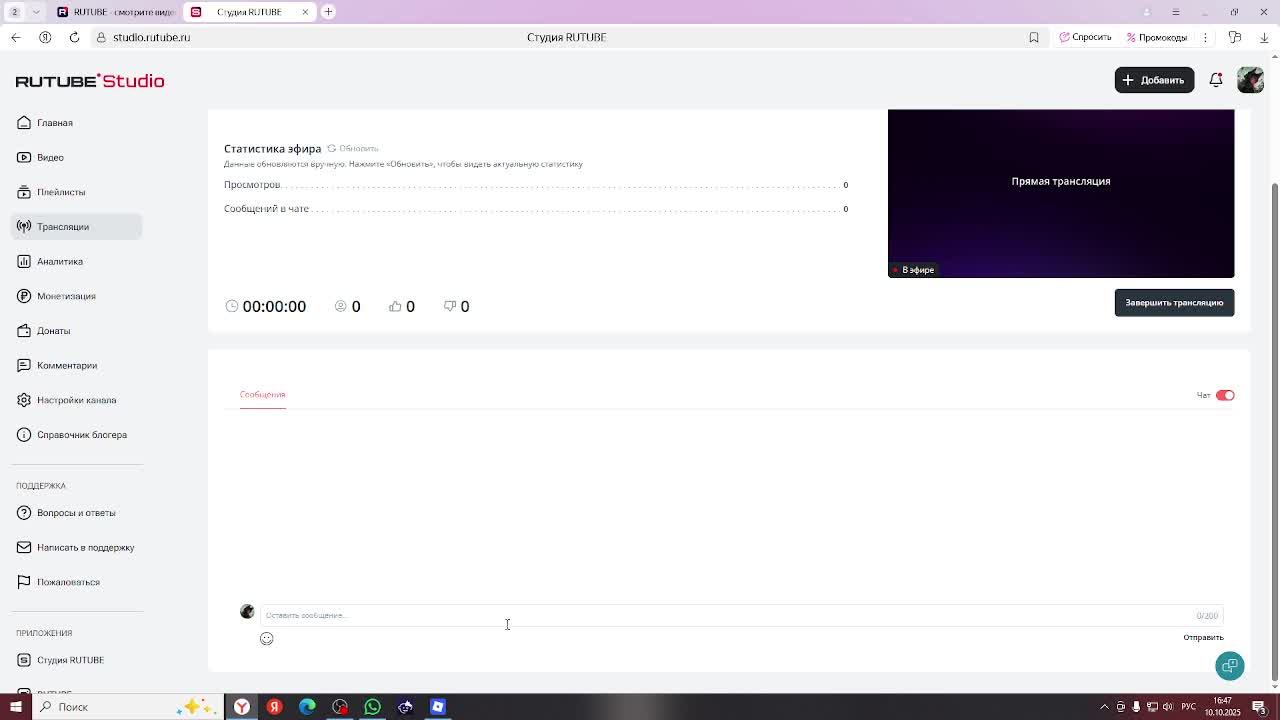Viewport: 1280px width, 720px height.
Task: Open a new browser tab
Action: [x=328, y=12]
